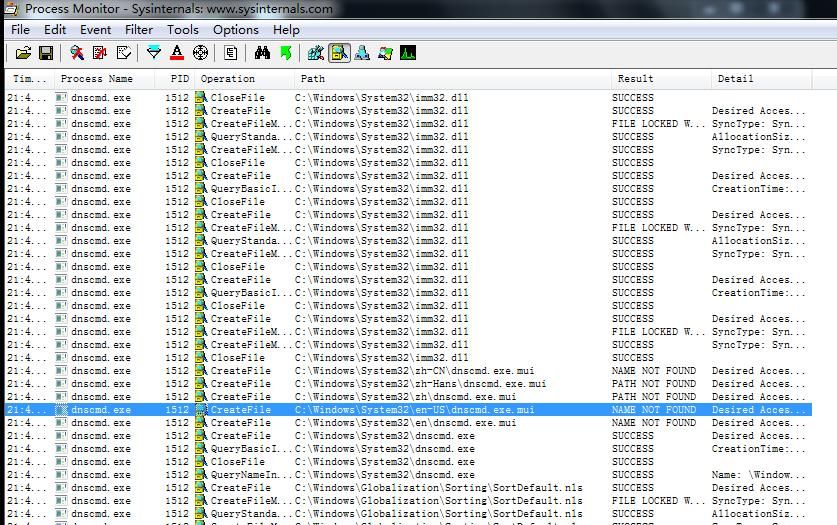This screenshot has width=837, height=525.
Task: Click the Time column header
Action: pyautogui.click(x=29, y=79)
